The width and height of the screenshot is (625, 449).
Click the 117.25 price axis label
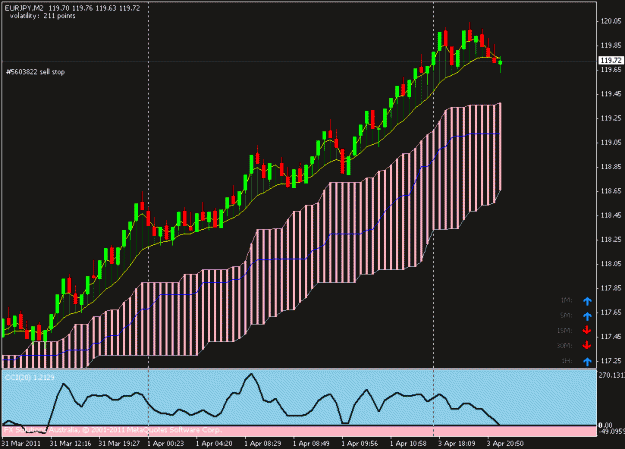click(x=611, y=361)
